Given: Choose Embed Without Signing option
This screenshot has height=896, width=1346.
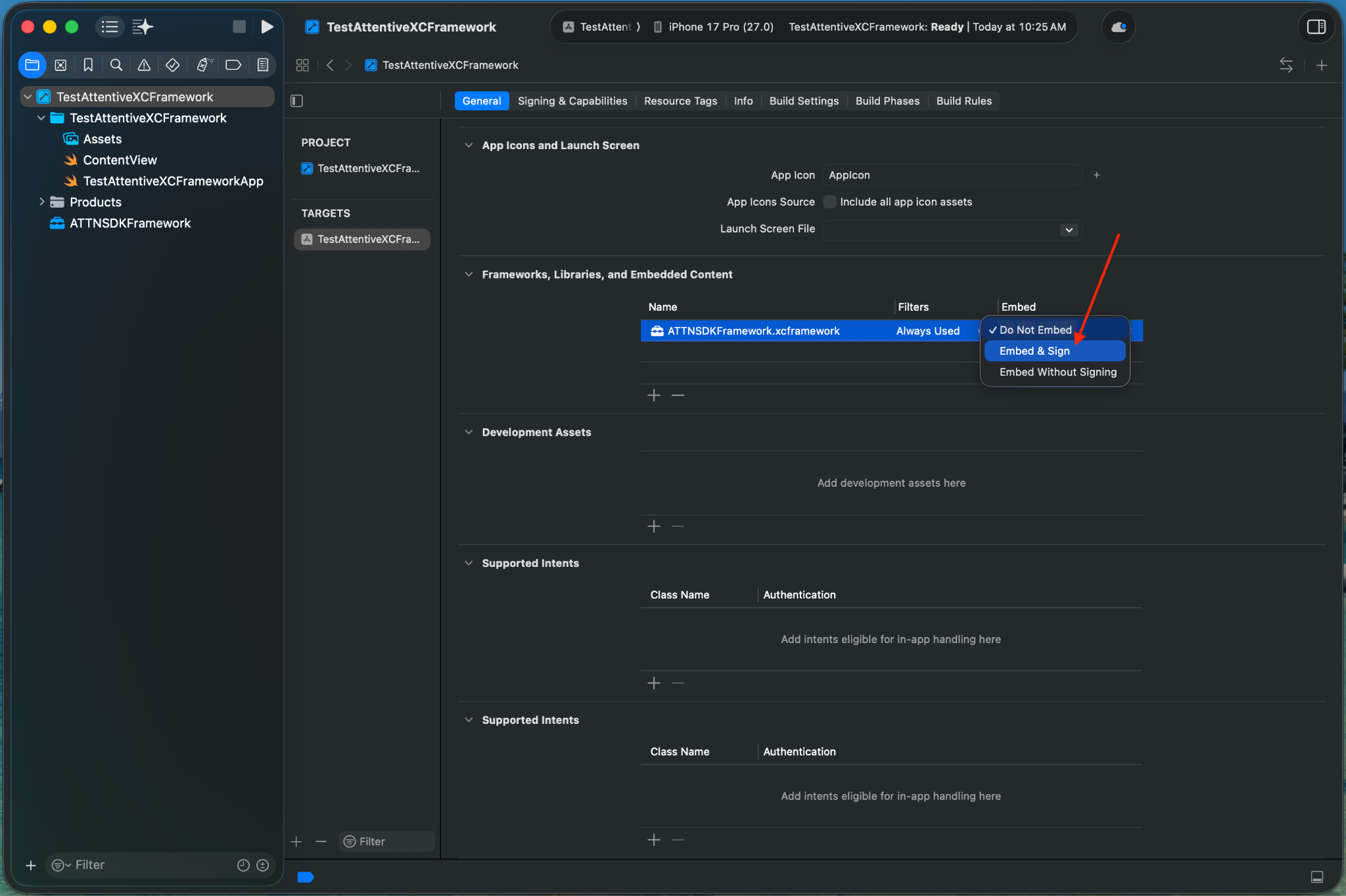Looking at the screenshot, I should tap(1055, 372).
